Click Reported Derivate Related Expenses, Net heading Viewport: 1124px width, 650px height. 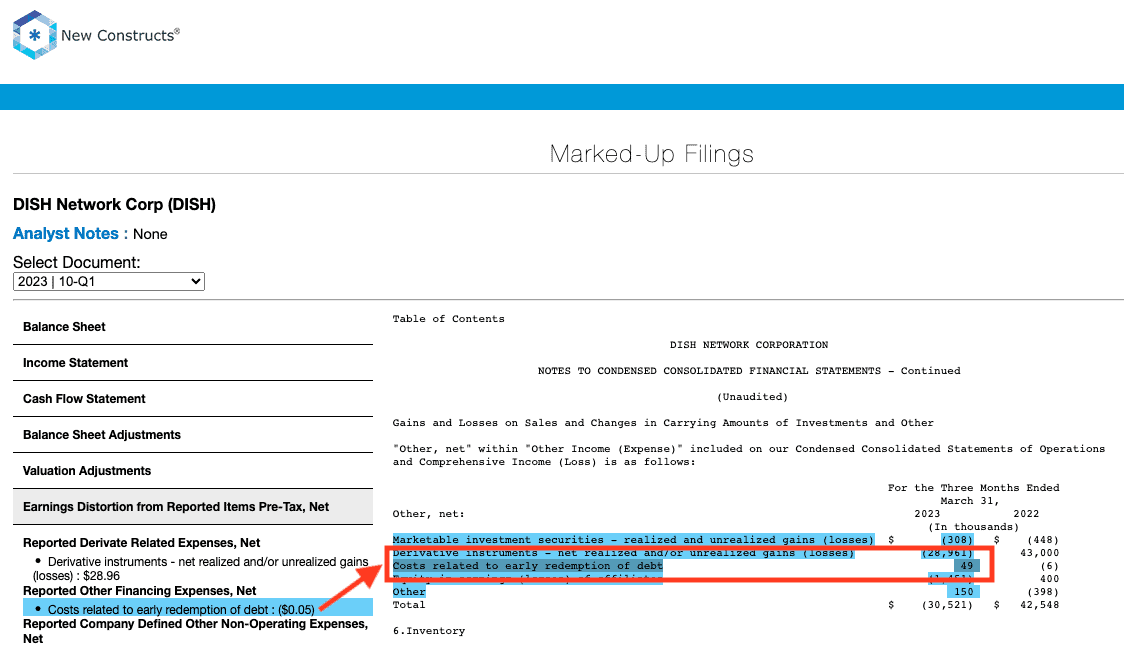tap(141, 543)
